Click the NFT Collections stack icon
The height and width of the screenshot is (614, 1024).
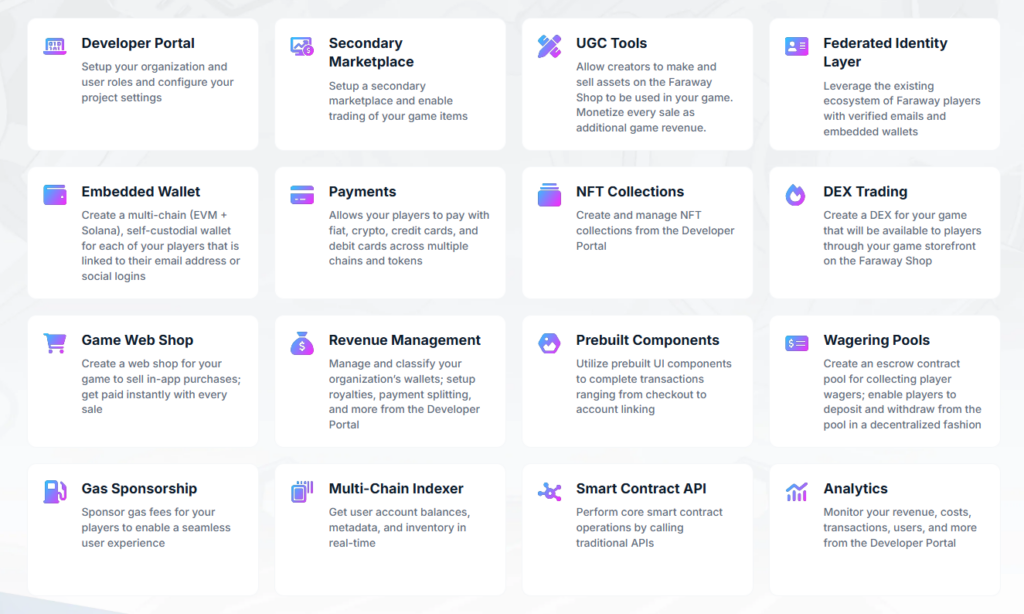[549, 194]
